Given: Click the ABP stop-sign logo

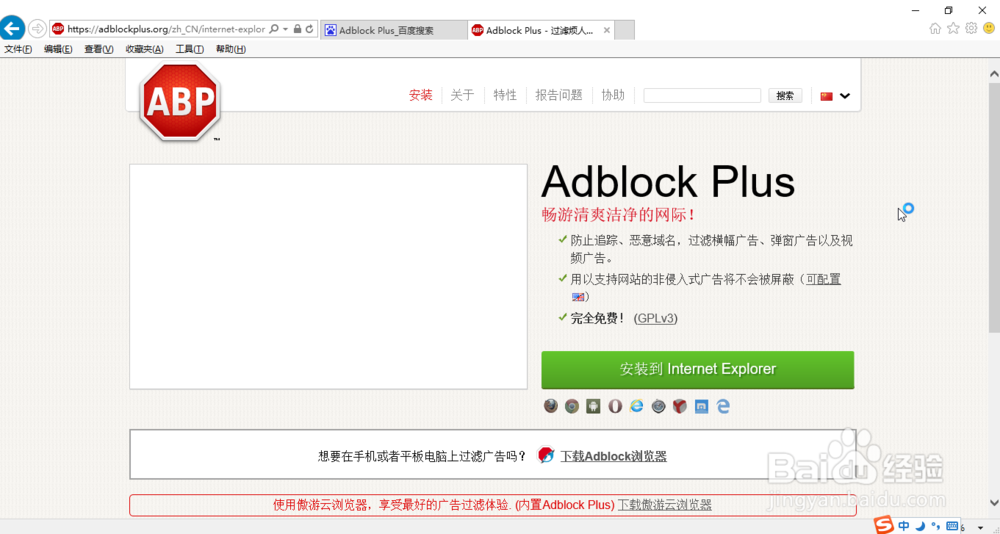Looking at the screenshot, I should point(180,101).
